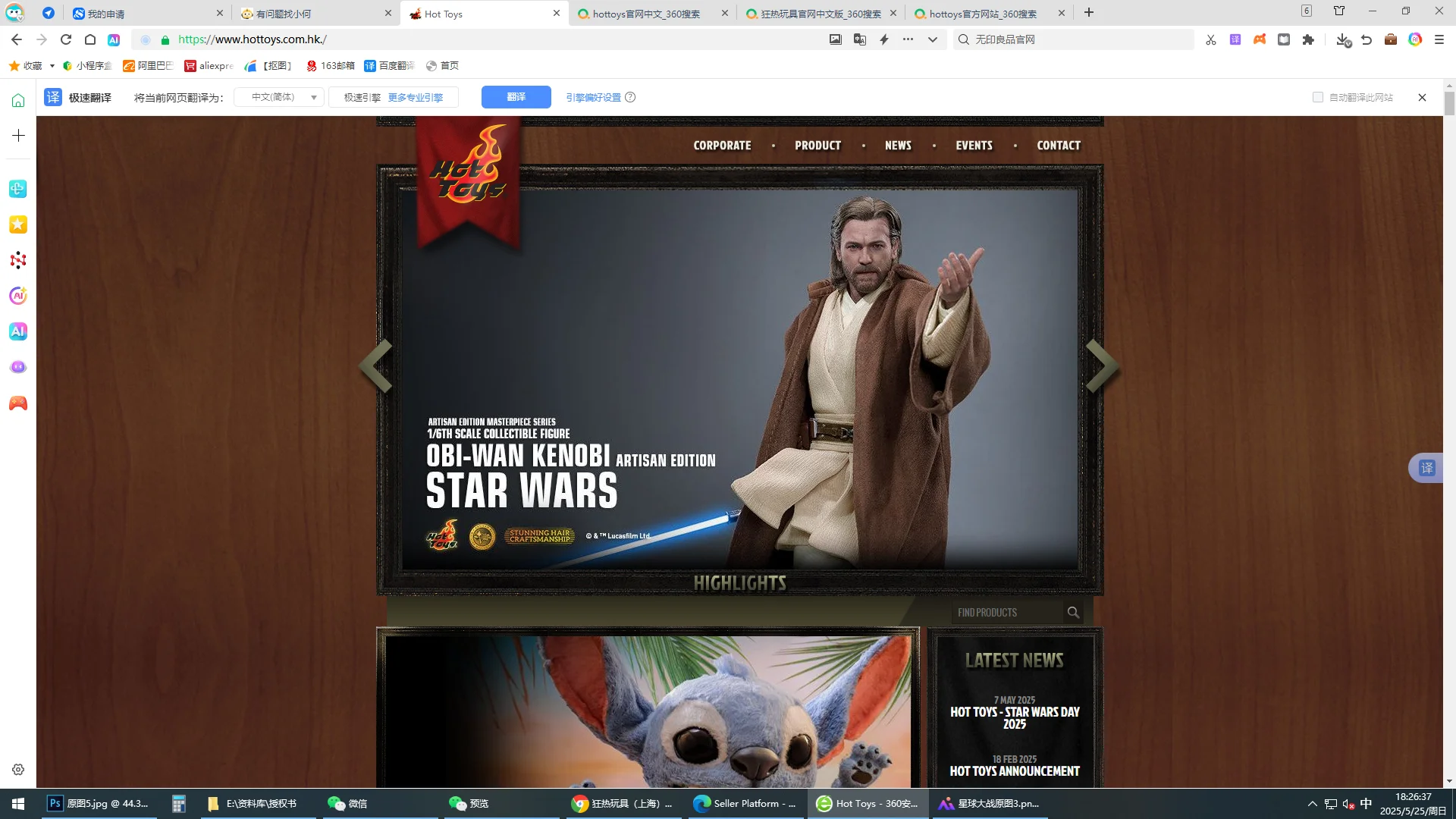1456x819 pixels.
Task: Open the CONTACT menu
Action: point(1059,146)
